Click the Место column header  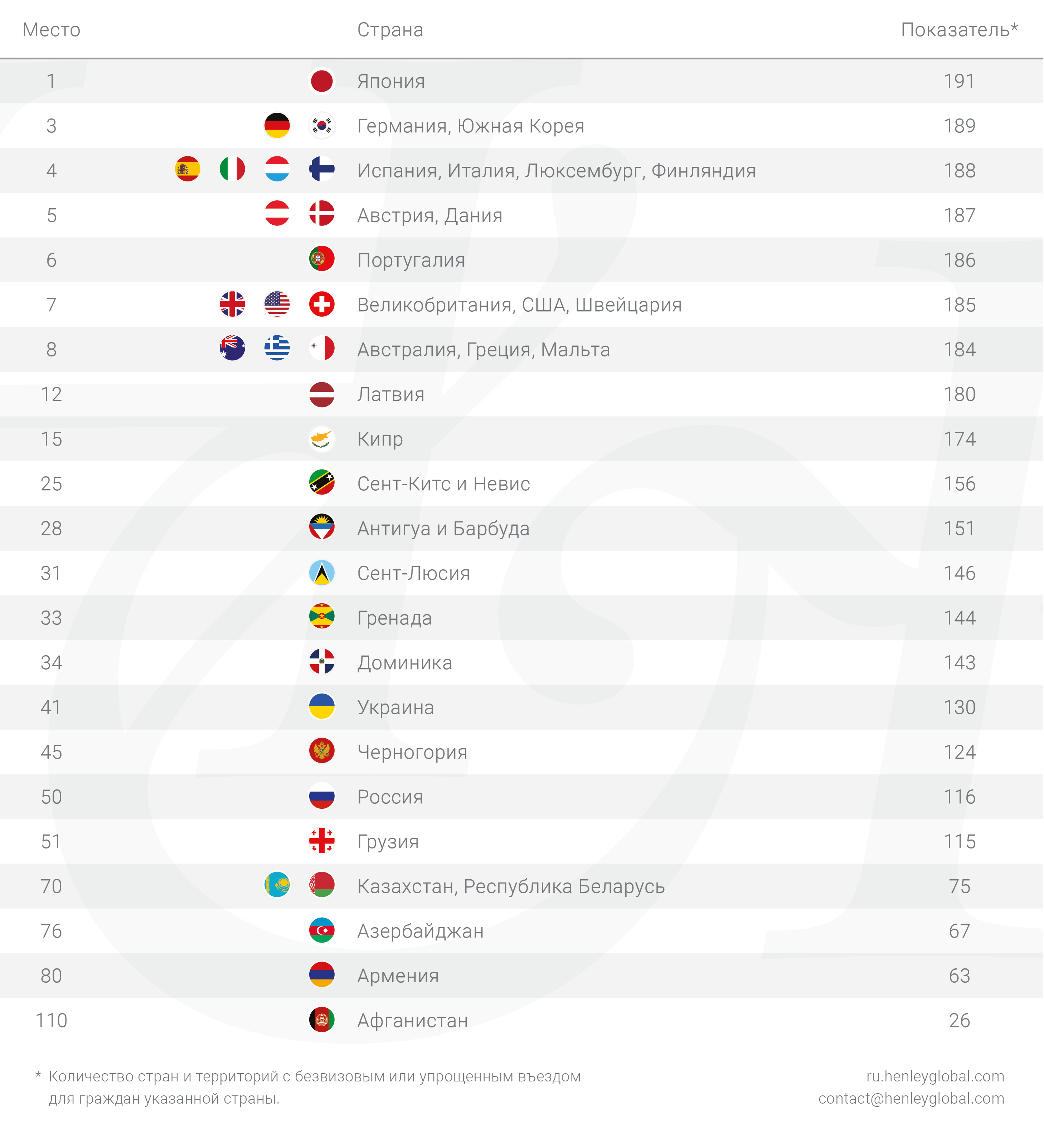pyautogui.click(x=51, y=30)
